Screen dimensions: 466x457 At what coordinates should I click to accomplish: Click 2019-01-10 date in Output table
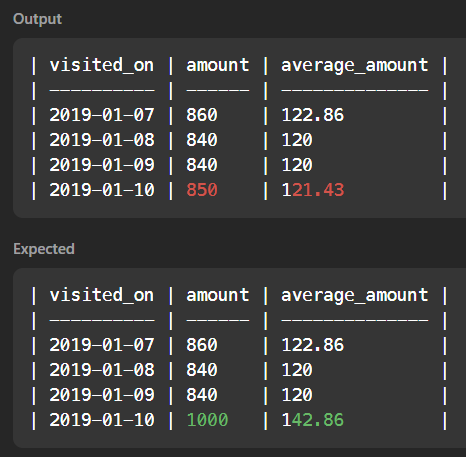pos(102,190)
